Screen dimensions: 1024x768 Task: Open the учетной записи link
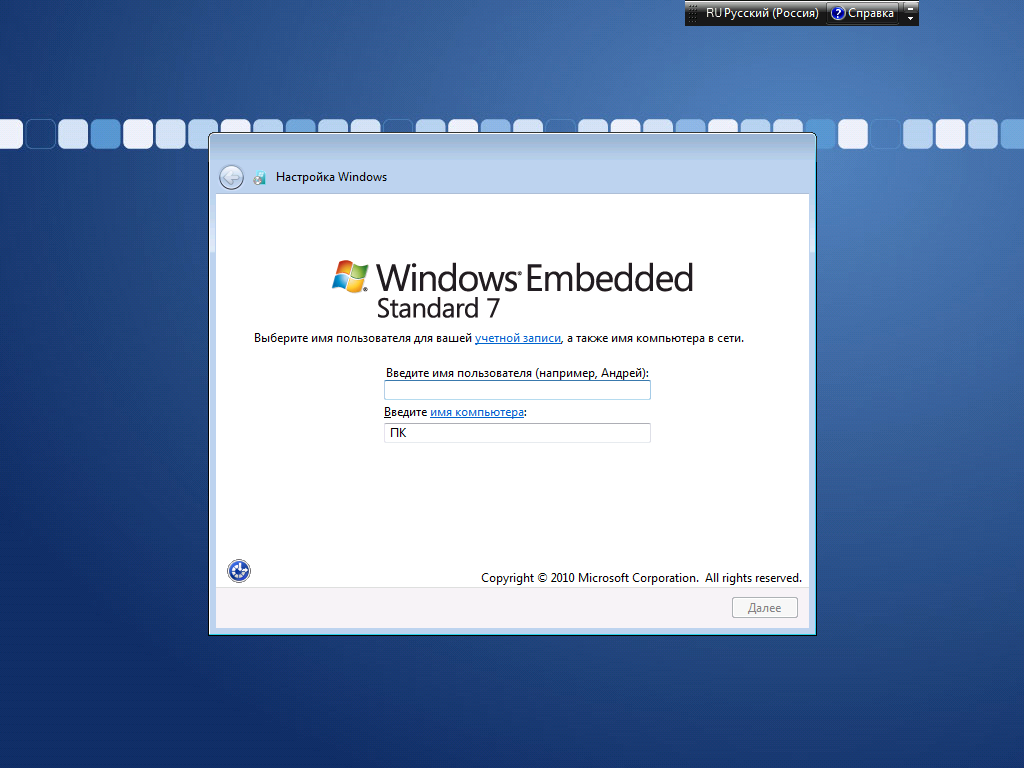coord(518,338)
